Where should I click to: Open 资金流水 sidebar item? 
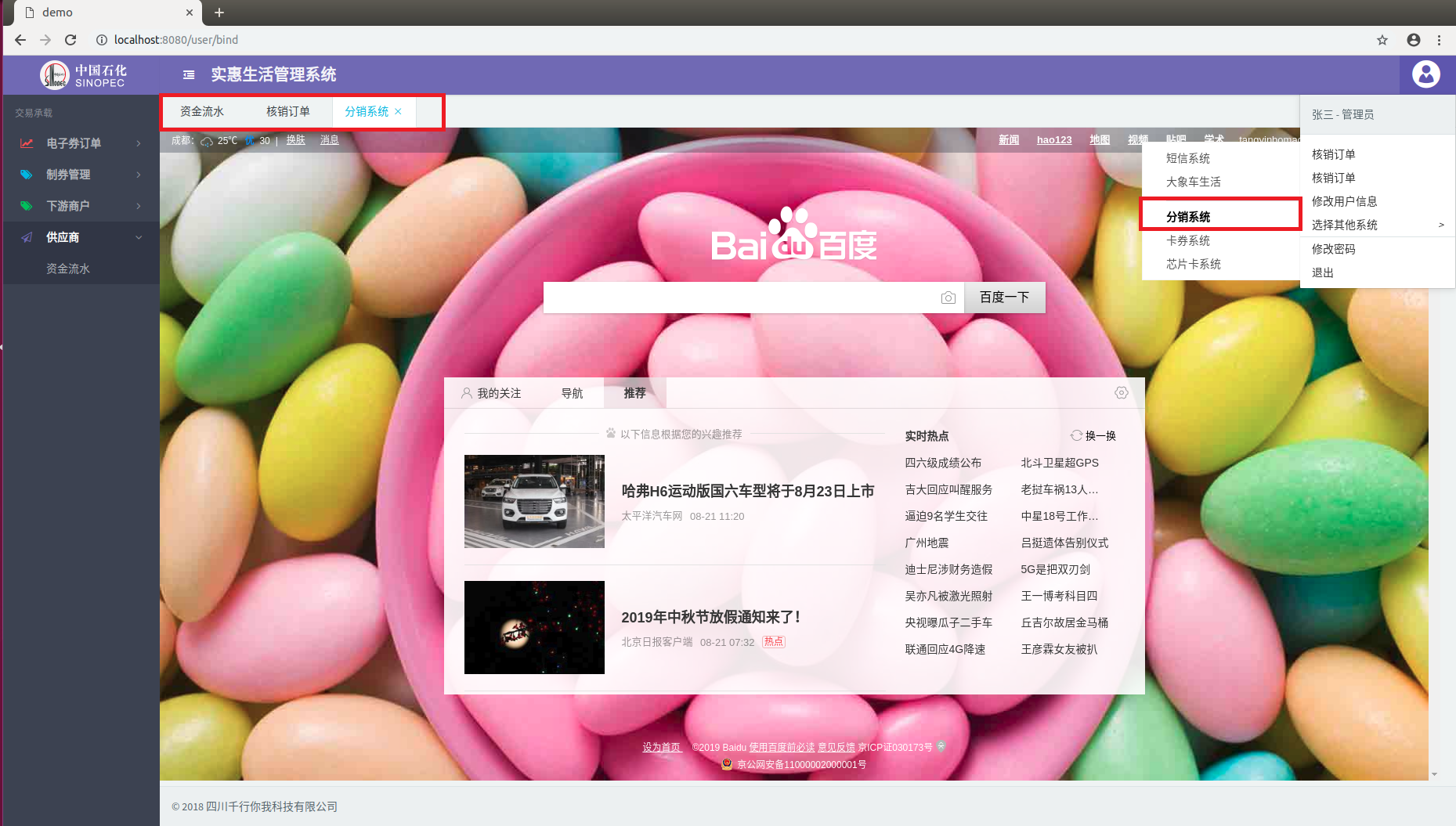coord(68,269)
